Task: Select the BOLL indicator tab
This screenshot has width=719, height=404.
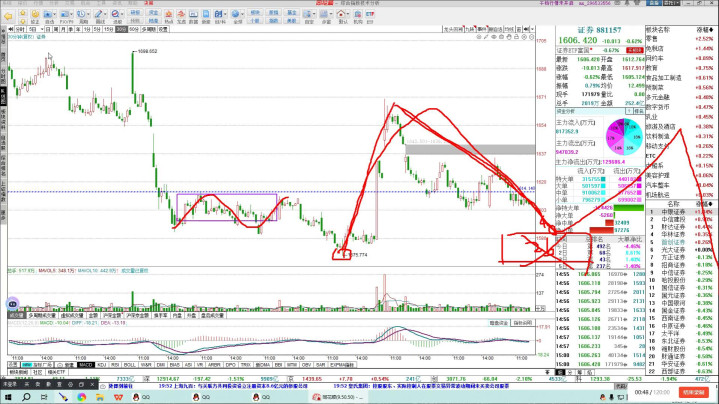Action: click(130, 365)
